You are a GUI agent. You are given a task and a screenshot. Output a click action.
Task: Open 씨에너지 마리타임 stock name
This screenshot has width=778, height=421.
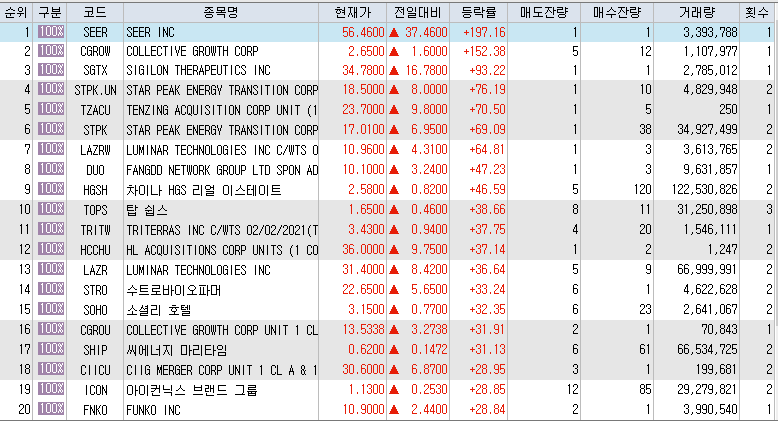(x=176, y=350)
